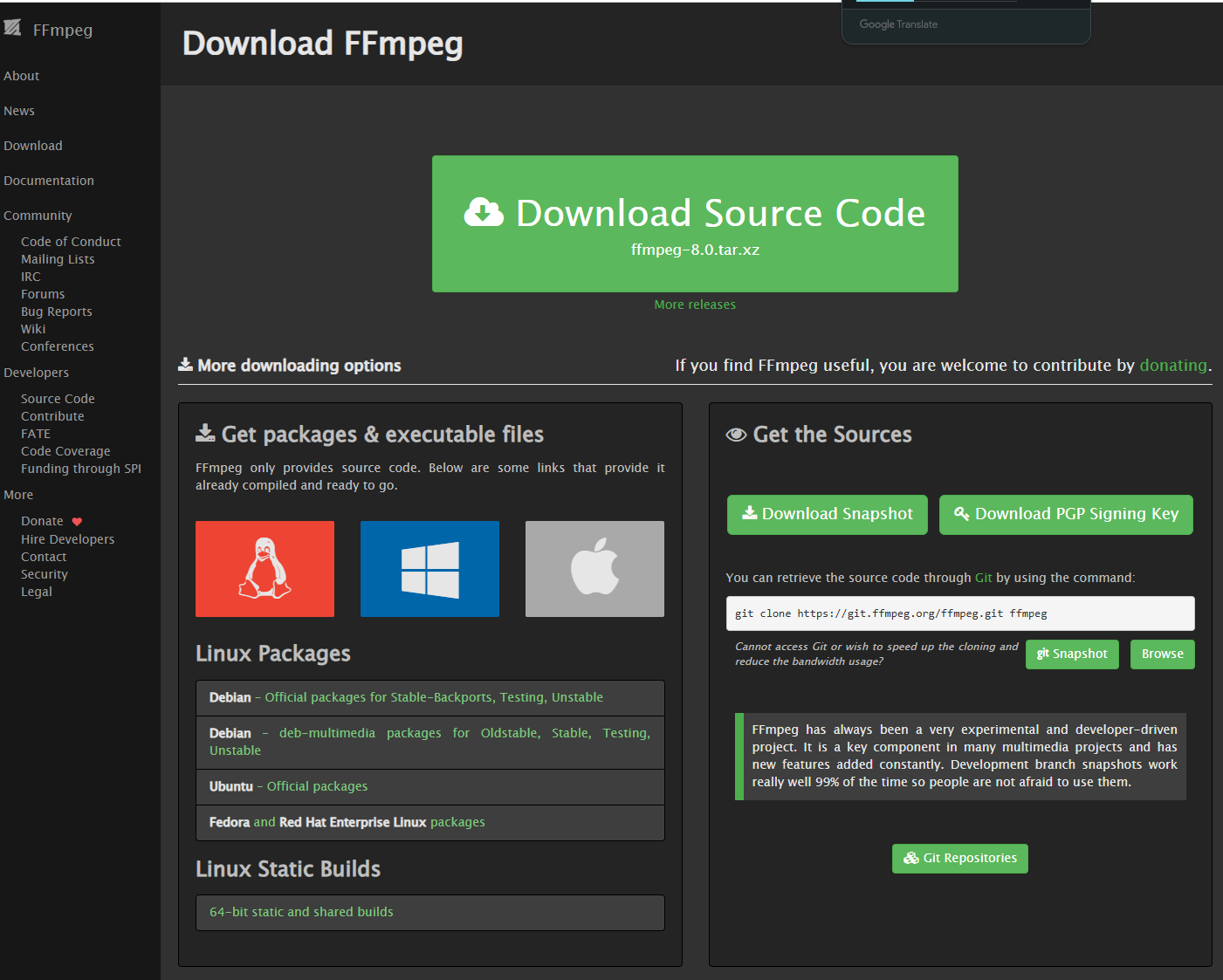The image size is (1223, 980).
Task: Click the red heart next to Donate
Action: (77, 522)
